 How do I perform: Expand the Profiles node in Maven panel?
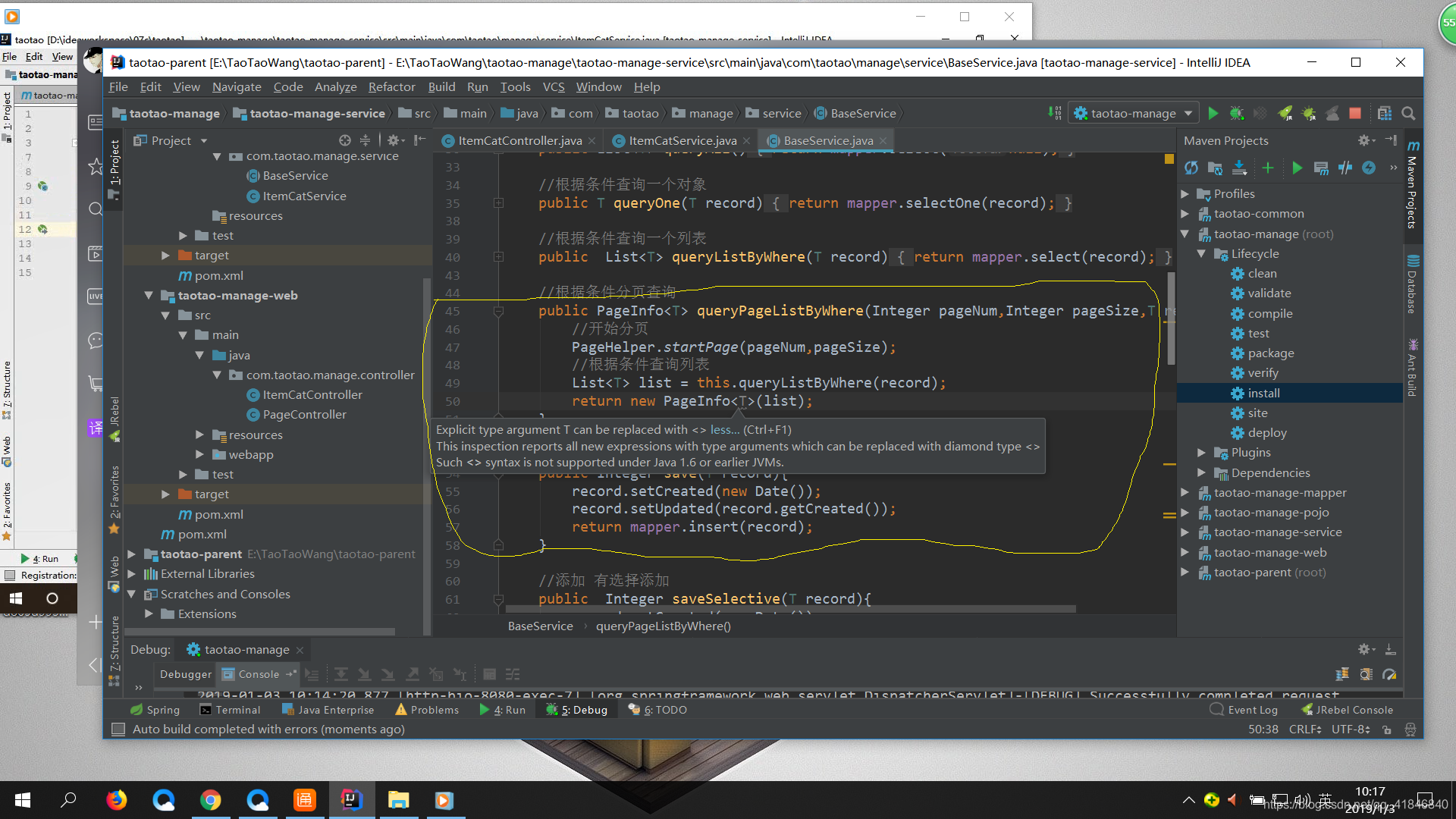point(1185,194)
